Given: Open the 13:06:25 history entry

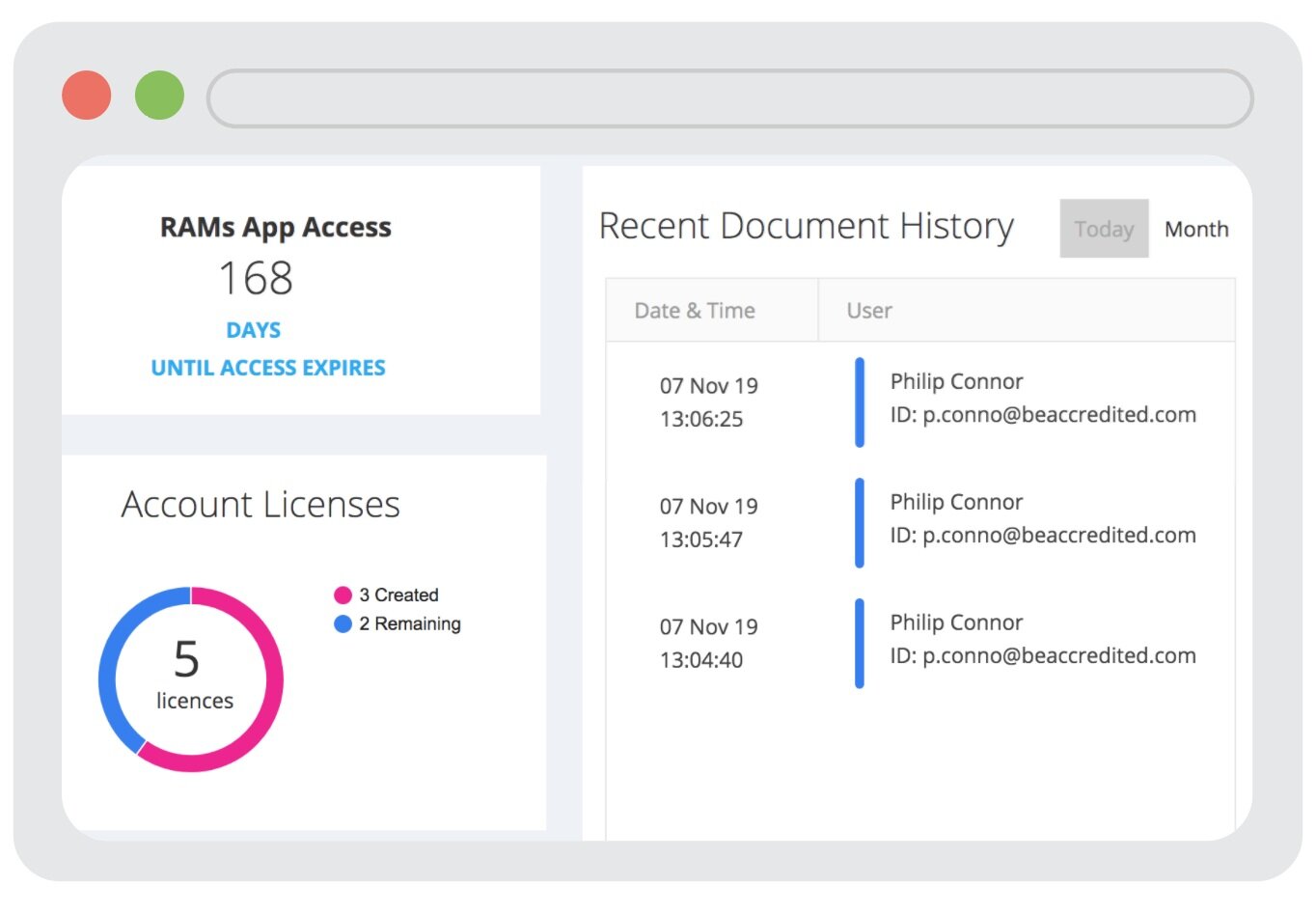Looking at the screenshot, I should (920, 402).
